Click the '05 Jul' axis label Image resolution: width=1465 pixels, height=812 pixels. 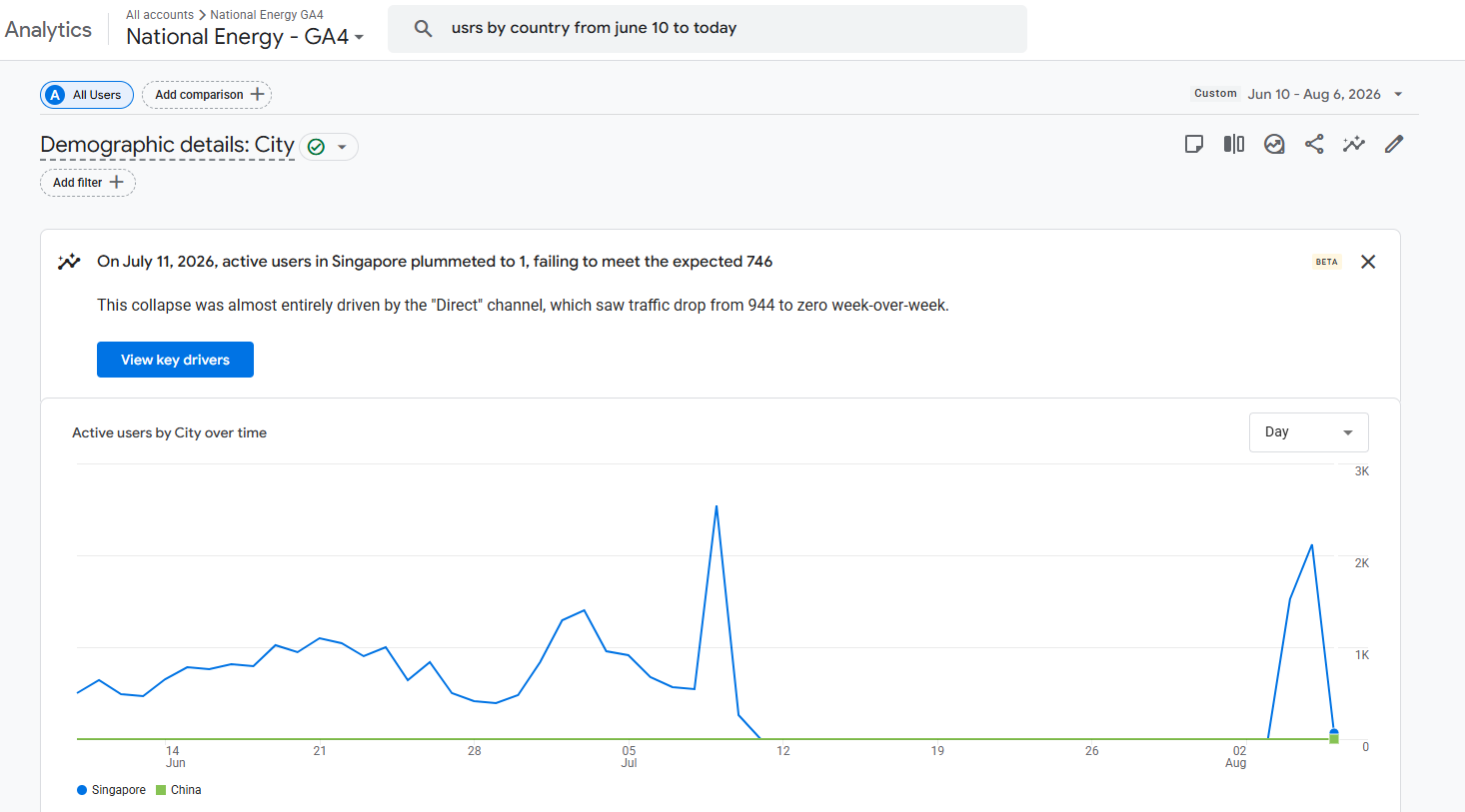629,757
